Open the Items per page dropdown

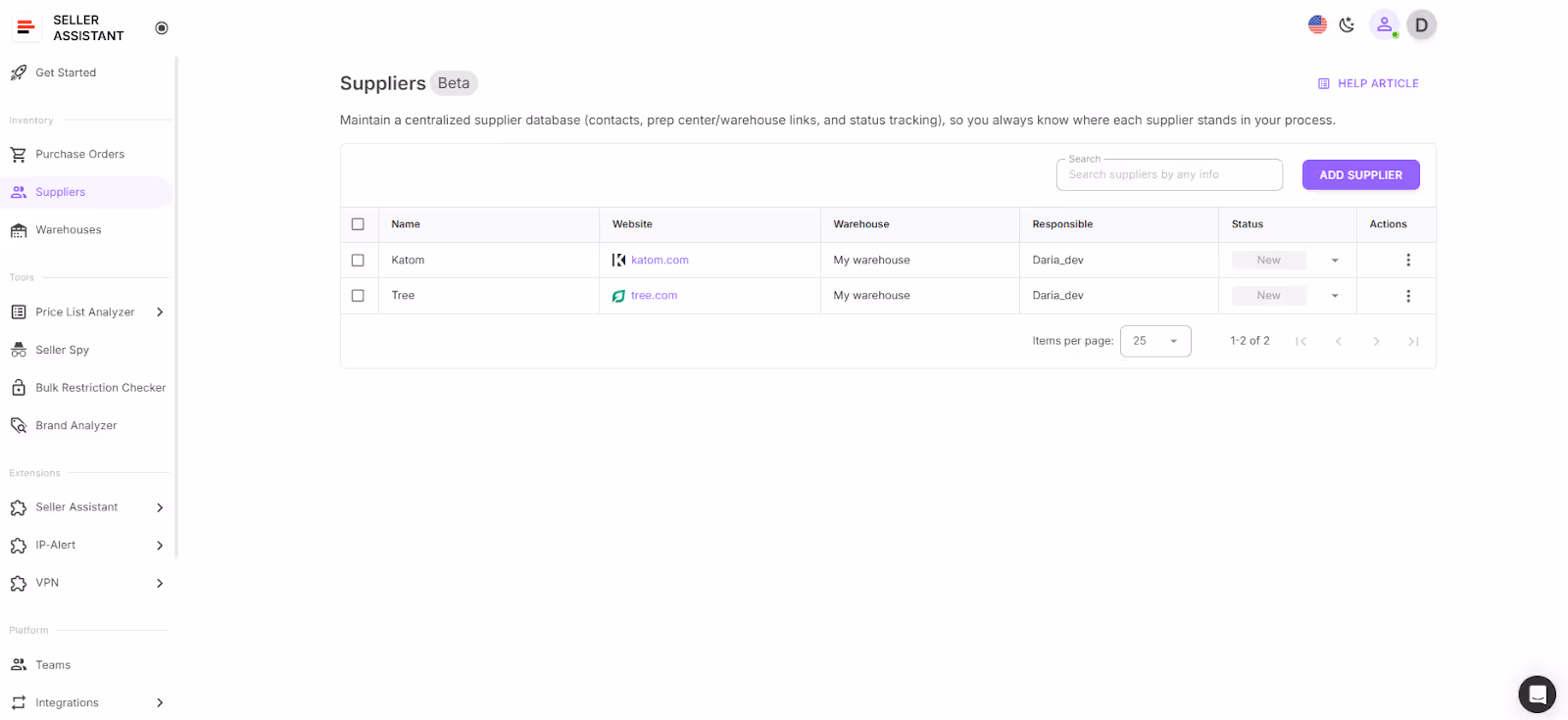pos(1155,341)
